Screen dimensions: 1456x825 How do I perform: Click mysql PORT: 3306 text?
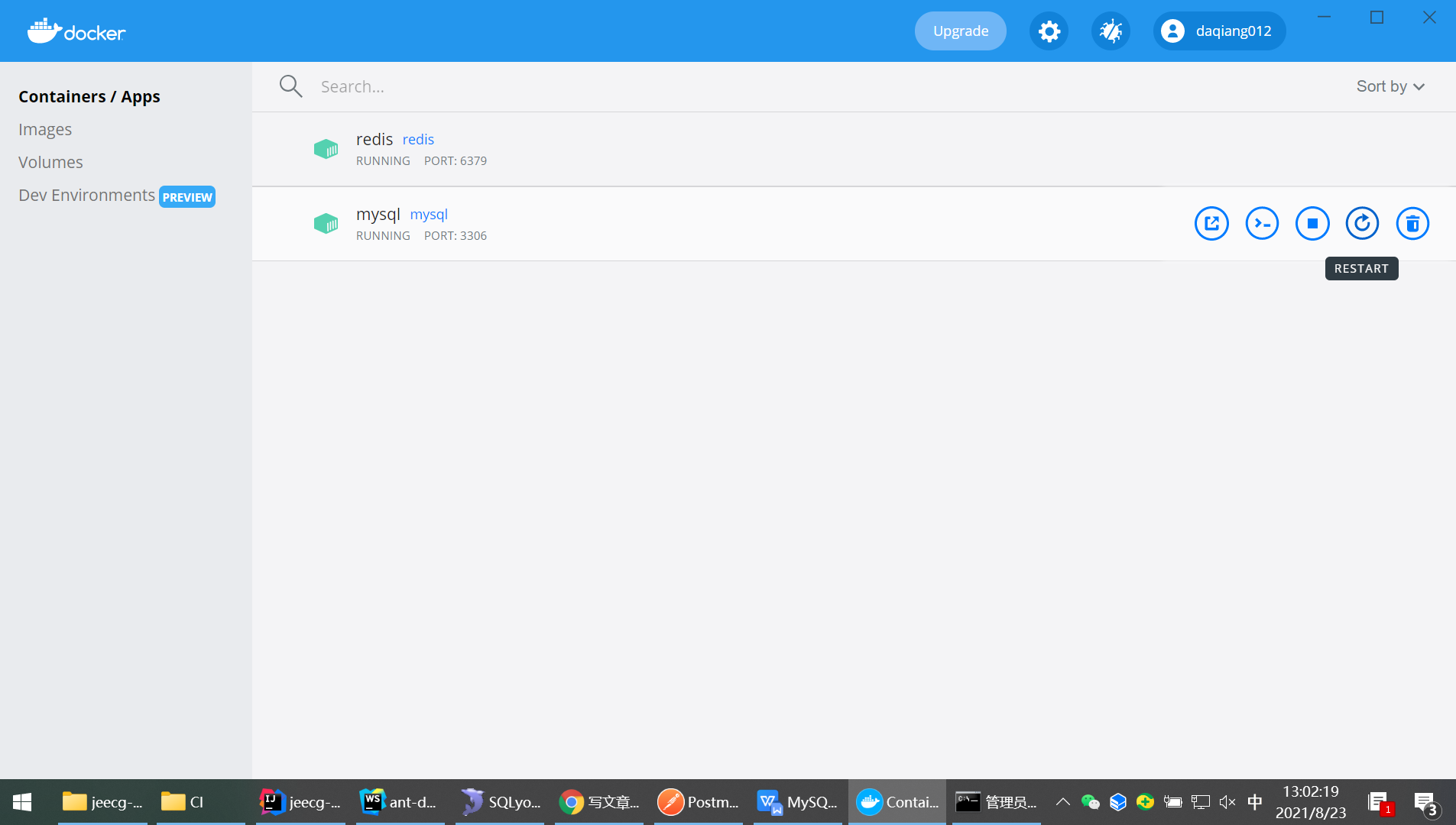pos(456,236)
